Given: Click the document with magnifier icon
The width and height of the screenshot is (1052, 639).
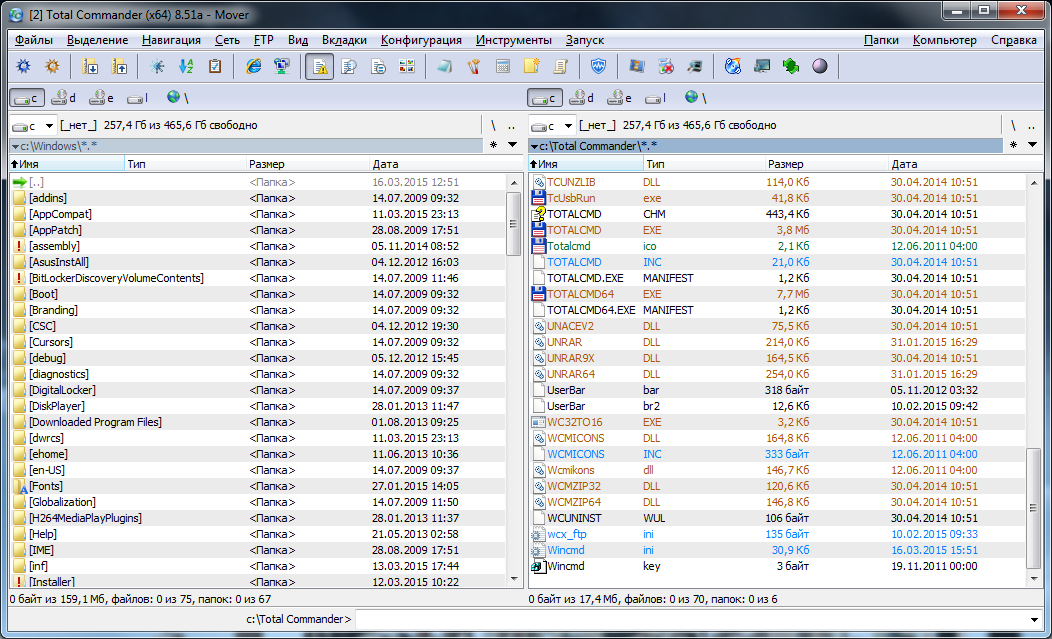Looking at the screenshot, I should (349, 66).
